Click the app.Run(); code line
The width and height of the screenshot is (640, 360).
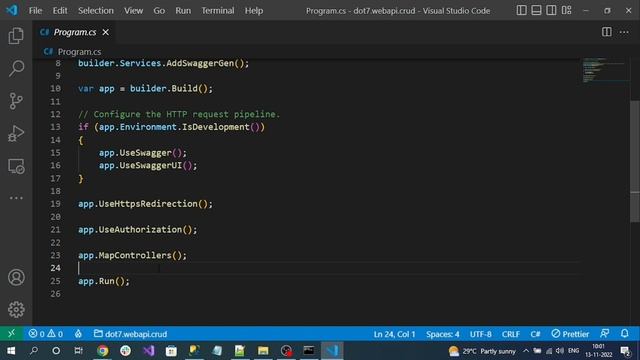[104, 281]
